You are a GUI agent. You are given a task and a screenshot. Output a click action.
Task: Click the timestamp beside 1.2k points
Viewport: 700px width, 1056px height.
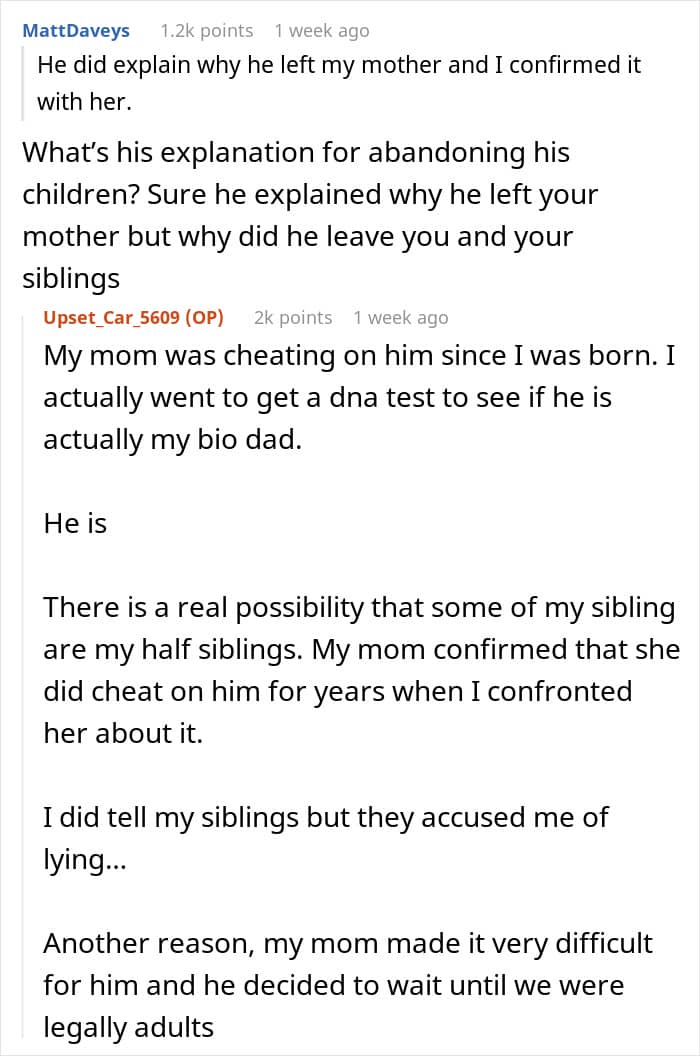point(322,31)
